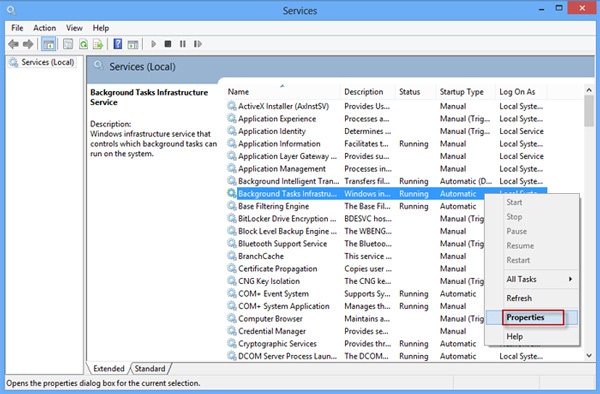Click the Stop Service square icon
Image resolution: width=600 pixels, height=394 pixels.
(x=168, y=44)
